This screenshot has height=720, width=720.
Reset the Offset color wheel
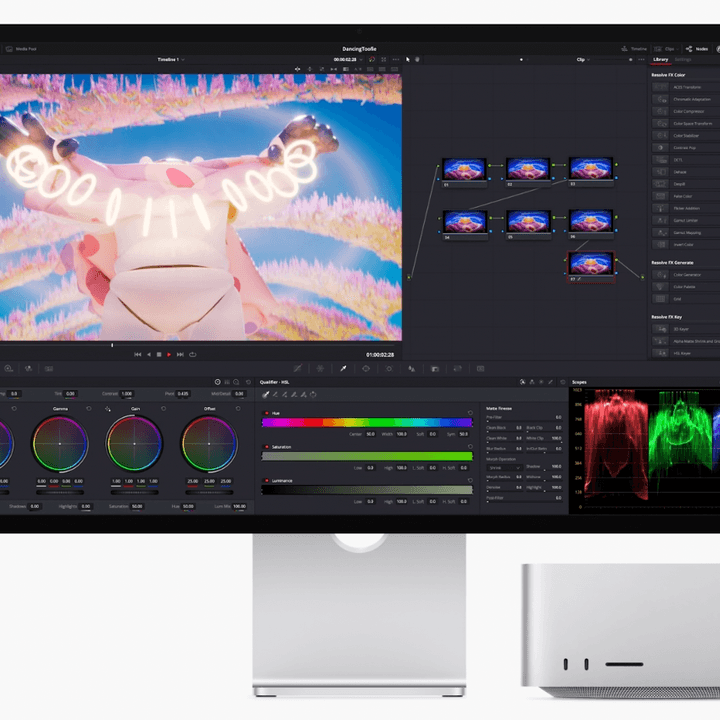coord(238,408)
